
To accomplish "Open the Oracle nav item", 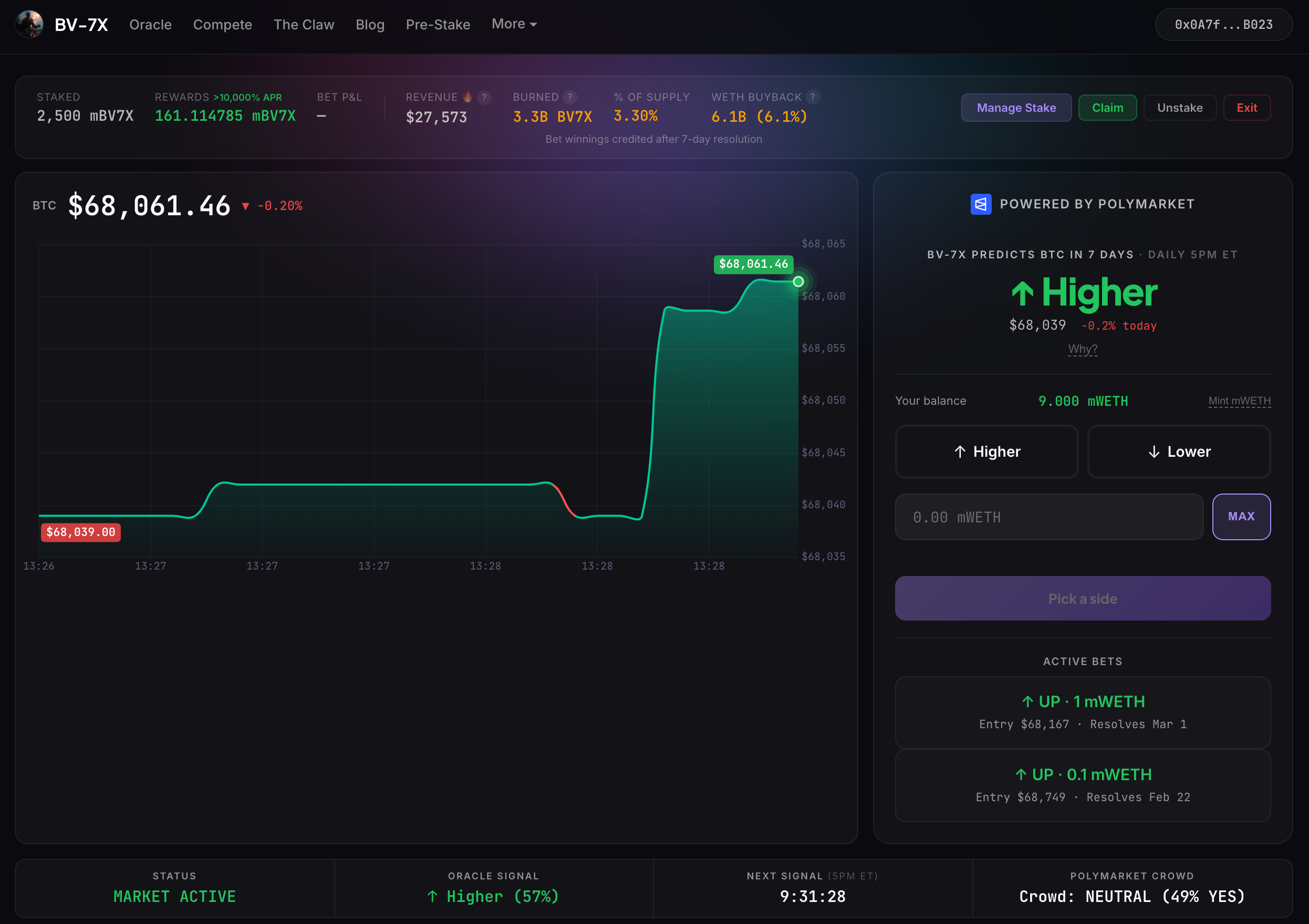I will click(x=151, y=25).
